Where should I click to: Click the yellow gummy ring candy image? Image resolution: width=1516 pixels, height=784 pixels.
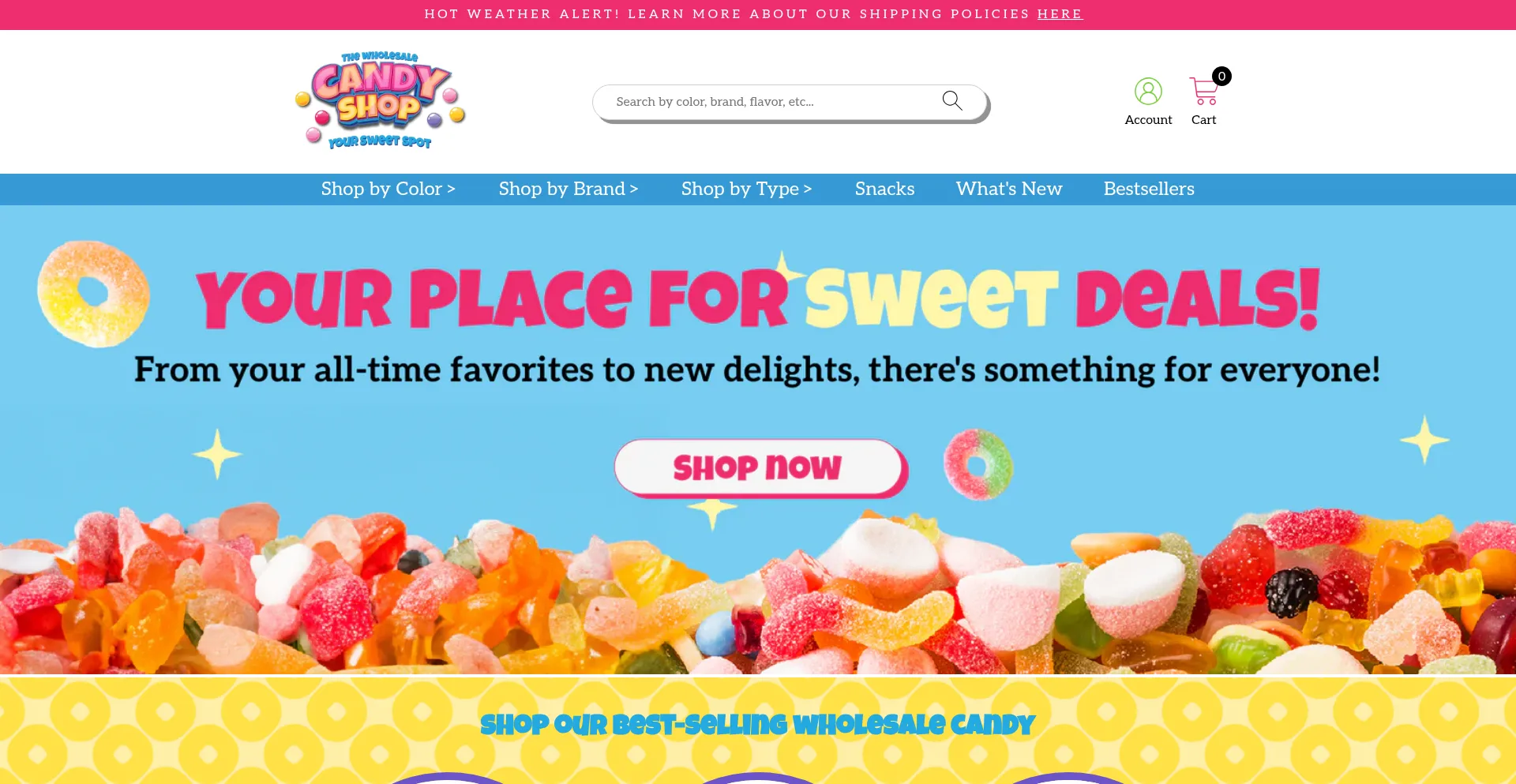pos(93,294)
